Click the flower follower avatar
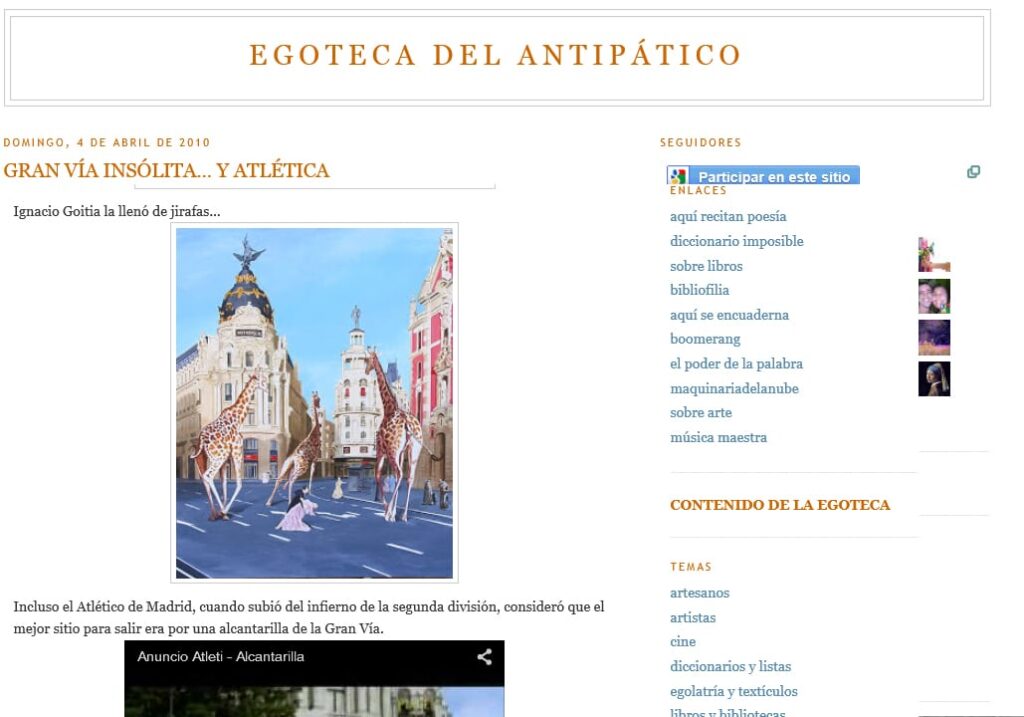The height and width of the screenshot is (717, 1024). click(x=934, y=255)
